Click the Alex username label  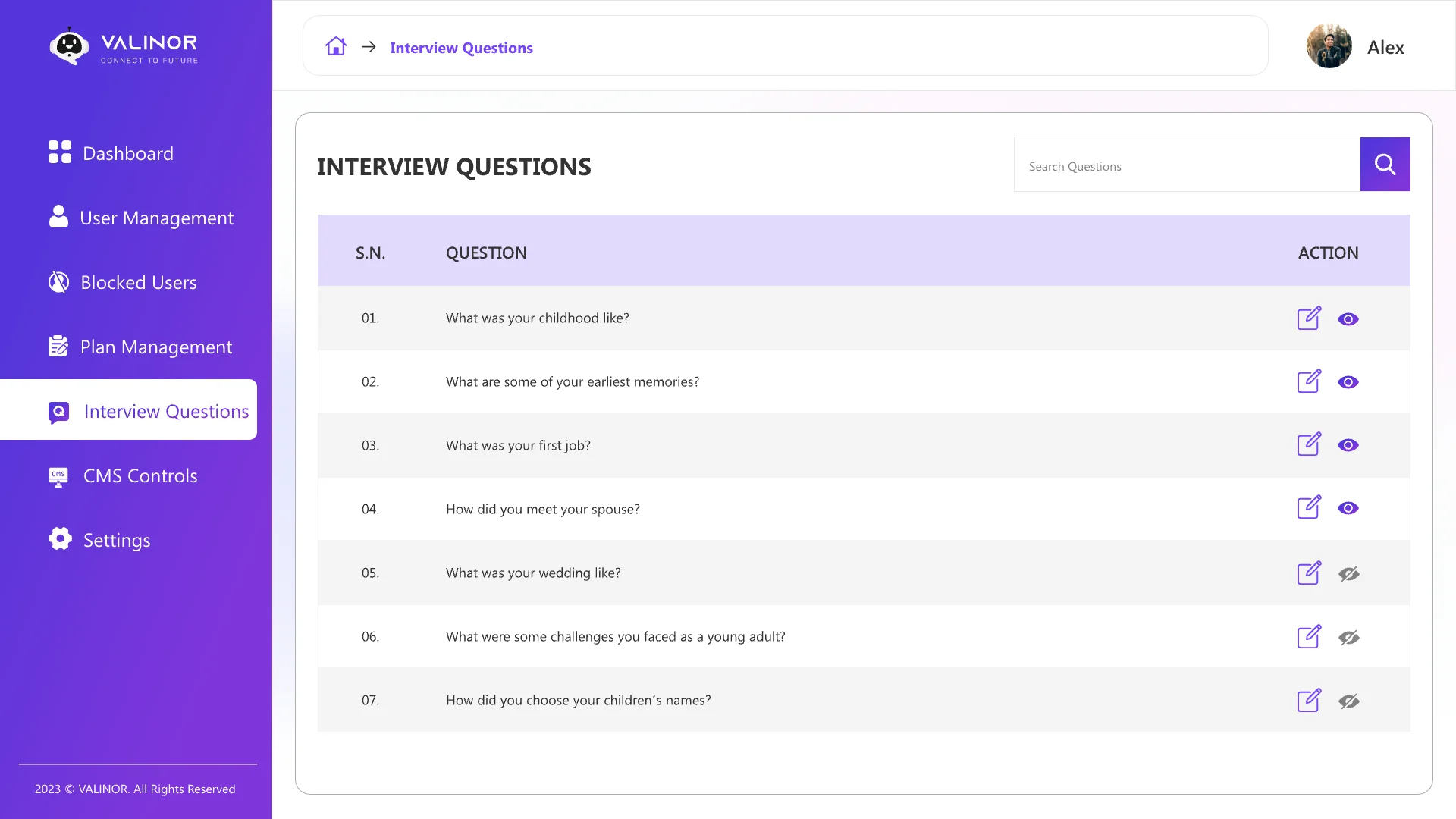[1385, 47]
